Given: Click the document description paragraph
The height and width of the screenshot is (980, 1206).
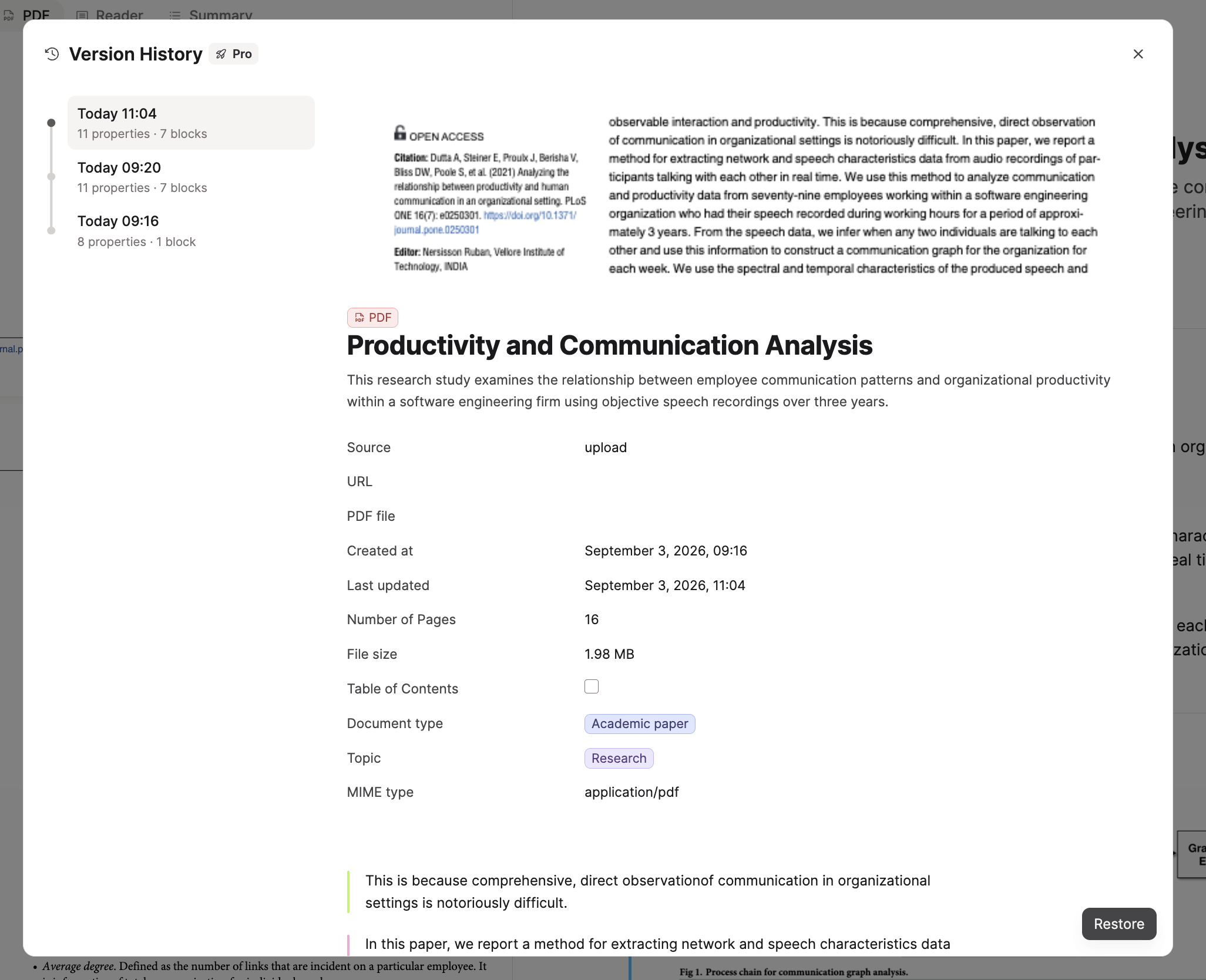Looking at the screenshot, I should point(728,391).
